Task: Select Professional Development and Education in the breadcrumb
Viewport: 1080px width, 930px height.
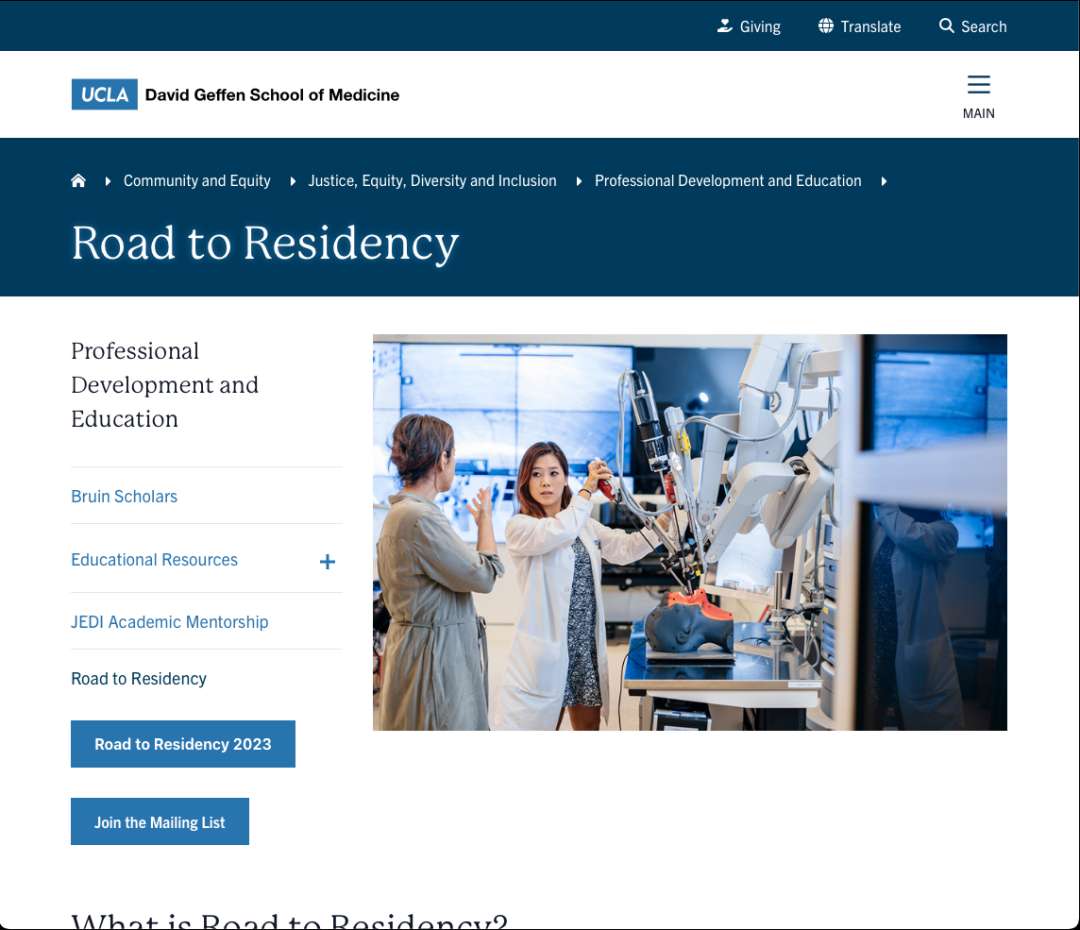Action: click(x=728, y=180)
